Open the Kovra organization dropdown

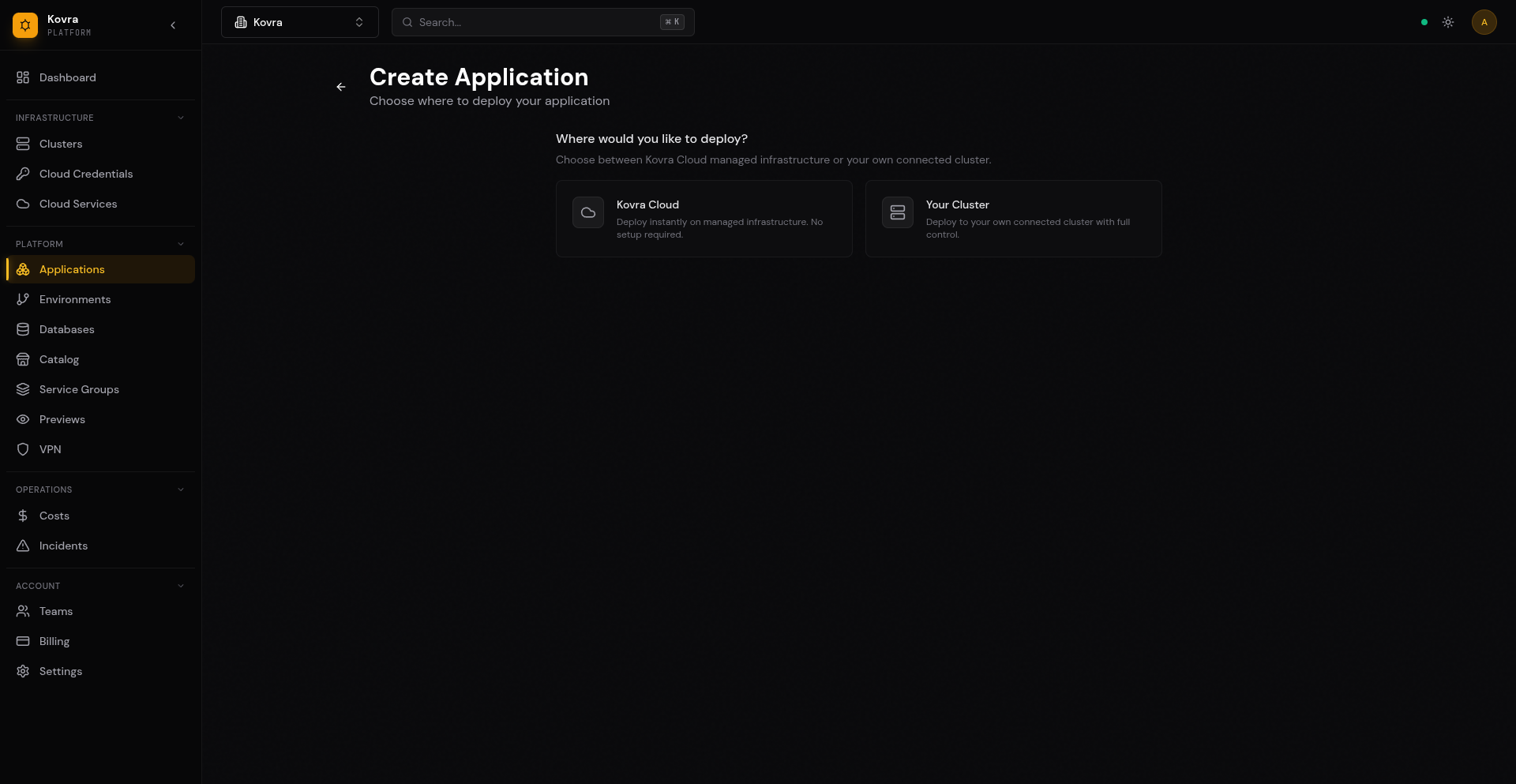(x=300, y=22)
